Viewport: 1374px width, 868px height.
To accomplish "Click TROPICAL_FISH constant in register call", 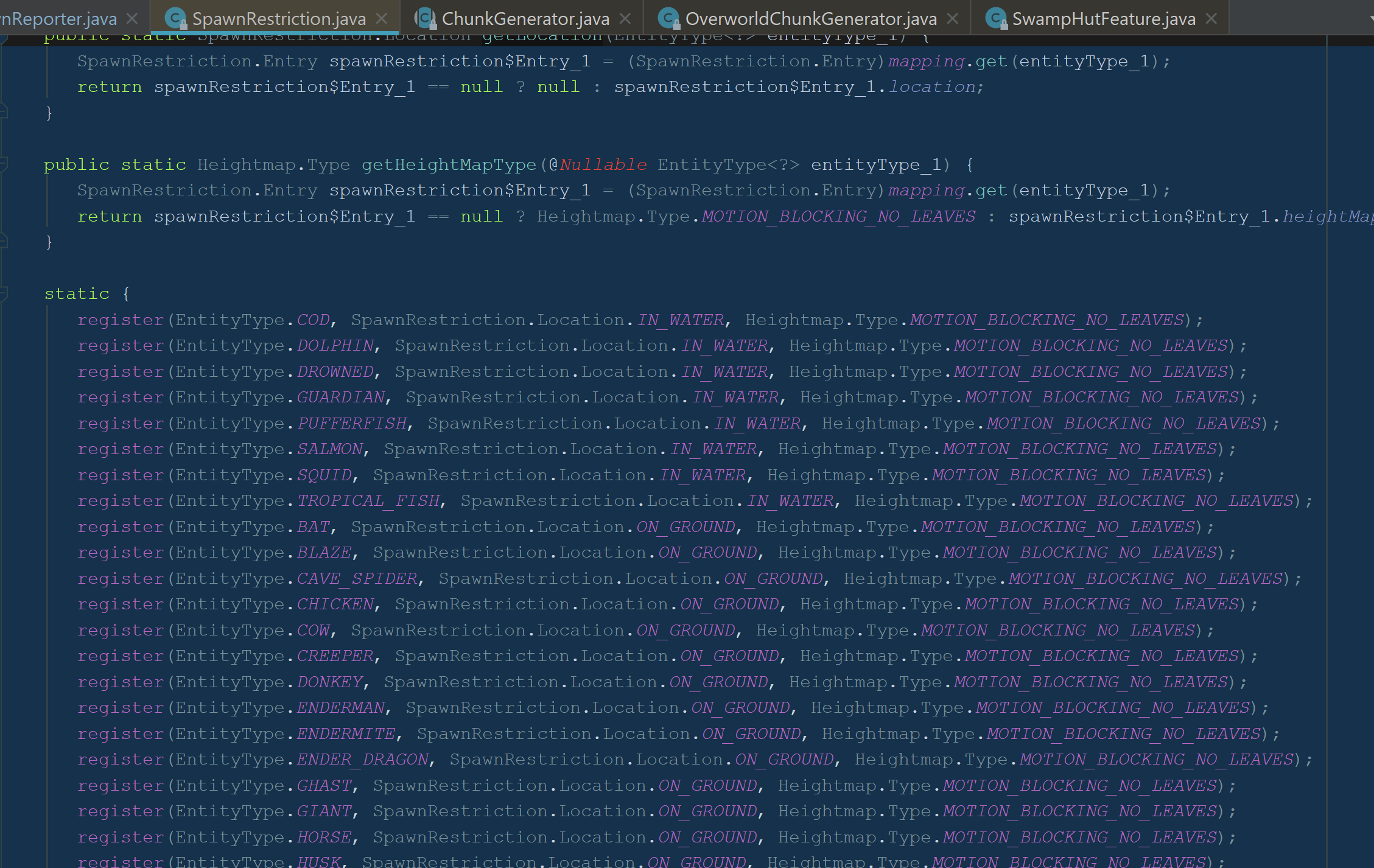I will (x=368, y=500).
